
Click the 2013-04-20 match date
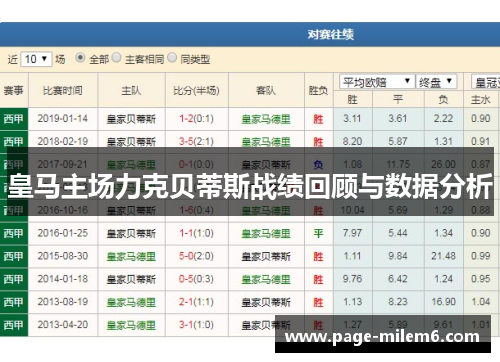pos(63,325)
